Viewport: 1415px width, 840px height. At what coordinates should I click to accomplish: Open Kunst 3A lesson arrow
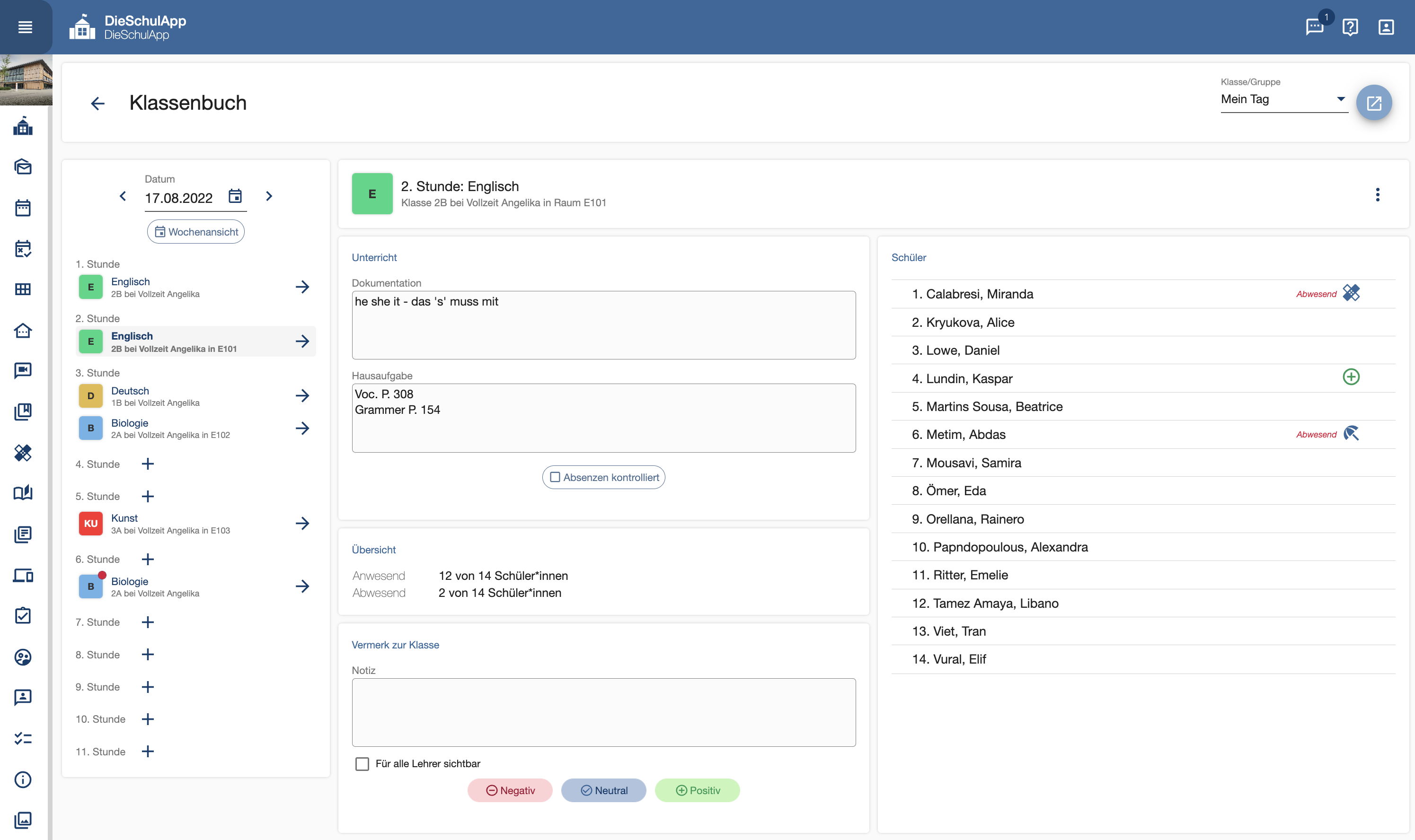pos(302,524)
